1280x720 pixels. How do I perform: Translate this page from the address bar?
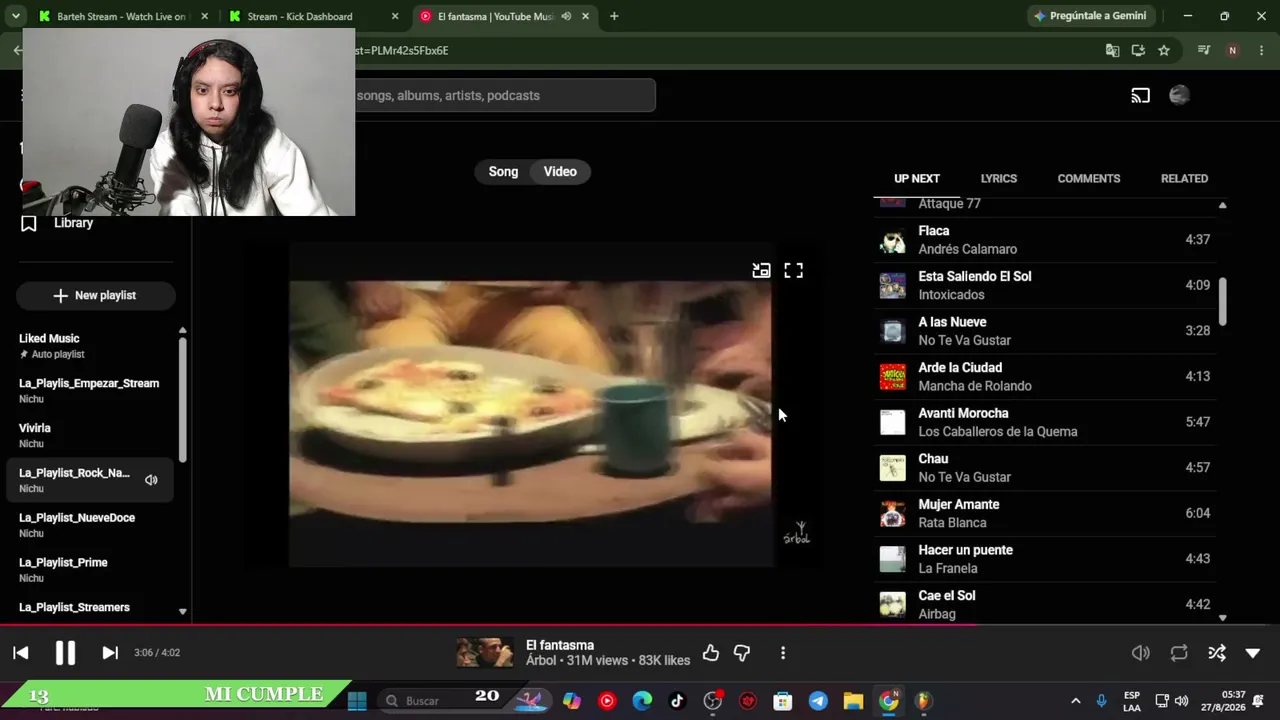1112,50
